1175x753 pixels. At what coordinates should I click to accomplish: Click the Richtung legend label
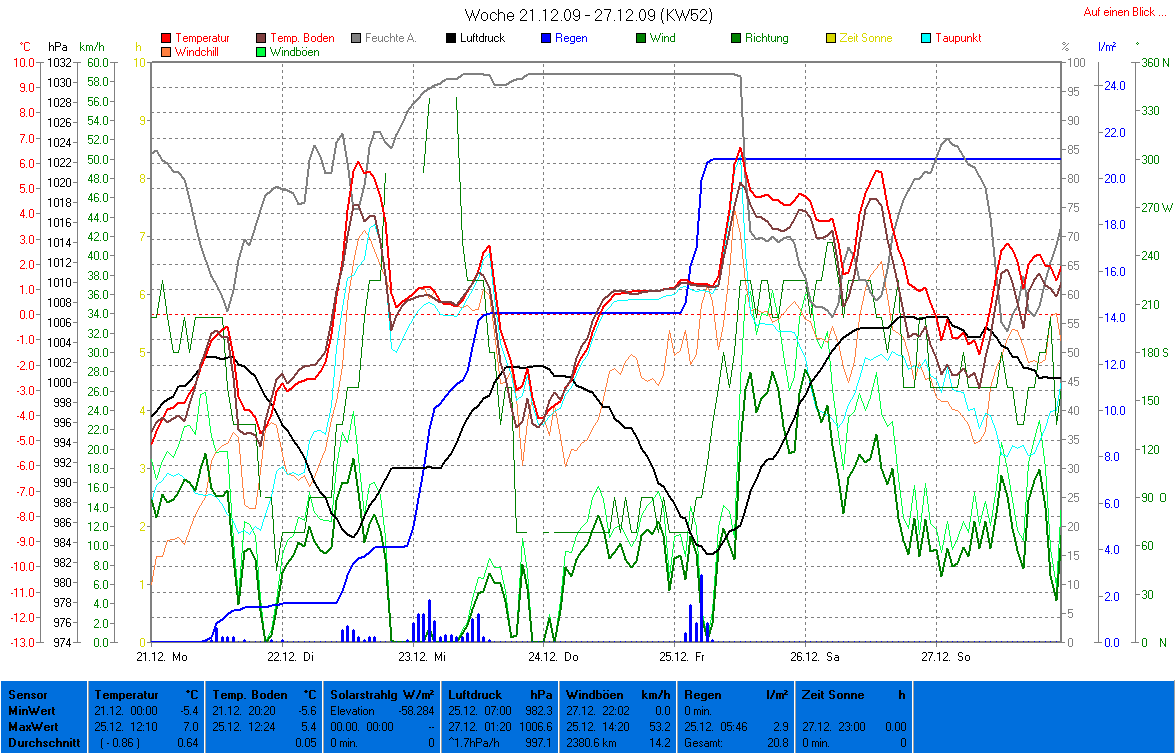coord(766,38)
